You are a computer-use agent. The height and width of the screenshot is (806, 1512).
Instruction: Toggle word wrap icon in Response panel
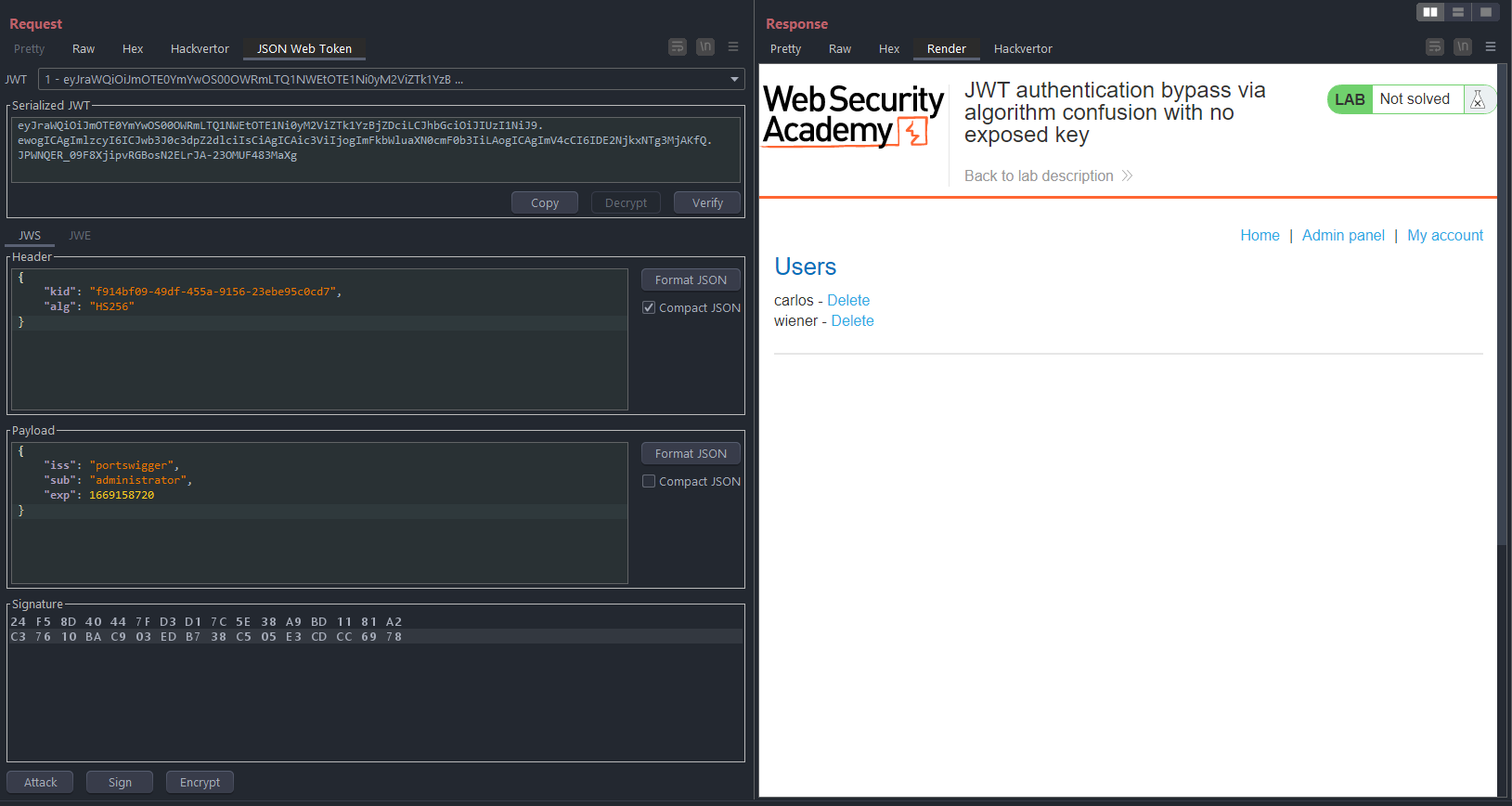1435,46
